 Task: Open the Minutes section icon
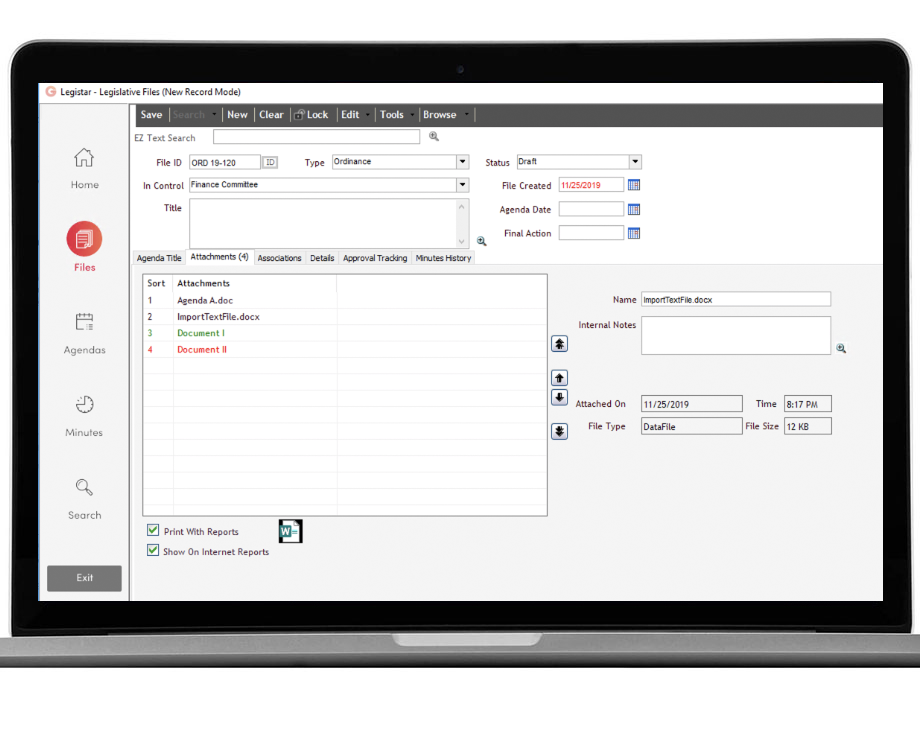(84, 404)
